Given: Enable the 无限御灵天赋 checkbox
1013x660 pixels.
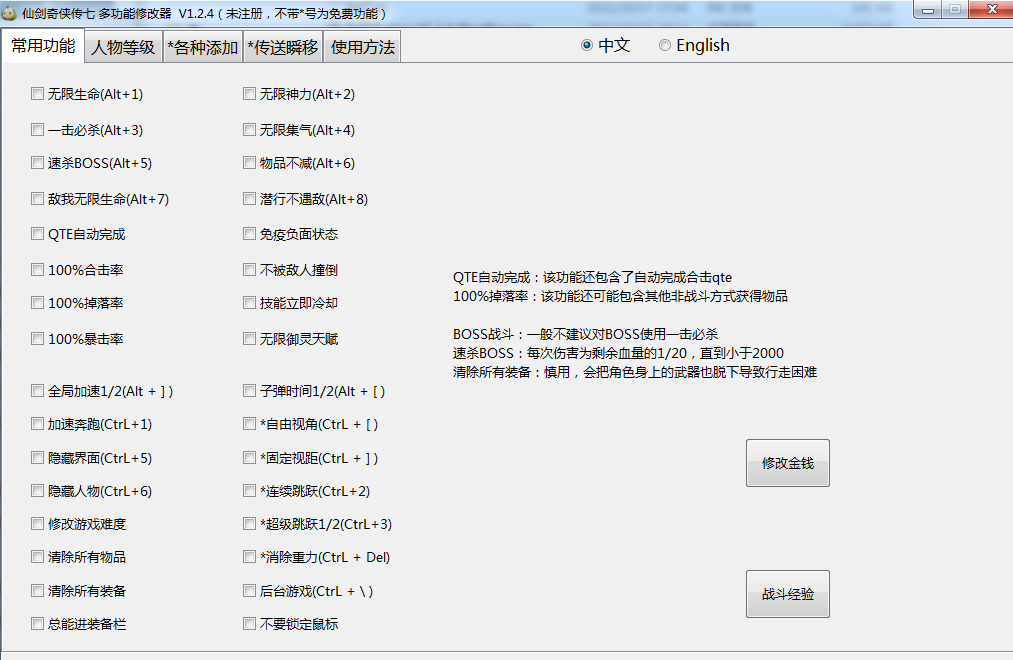Looking at the screenshot, I should pos(249,339).
